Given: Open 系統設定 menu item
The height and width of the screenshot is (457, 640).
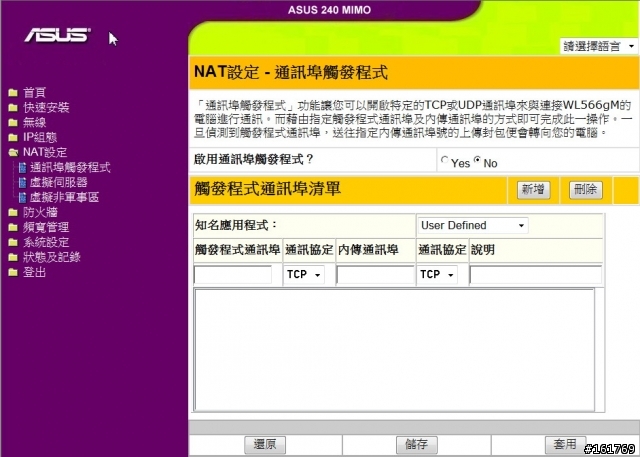Looking at the screenshot, I should tap(46, 242).
